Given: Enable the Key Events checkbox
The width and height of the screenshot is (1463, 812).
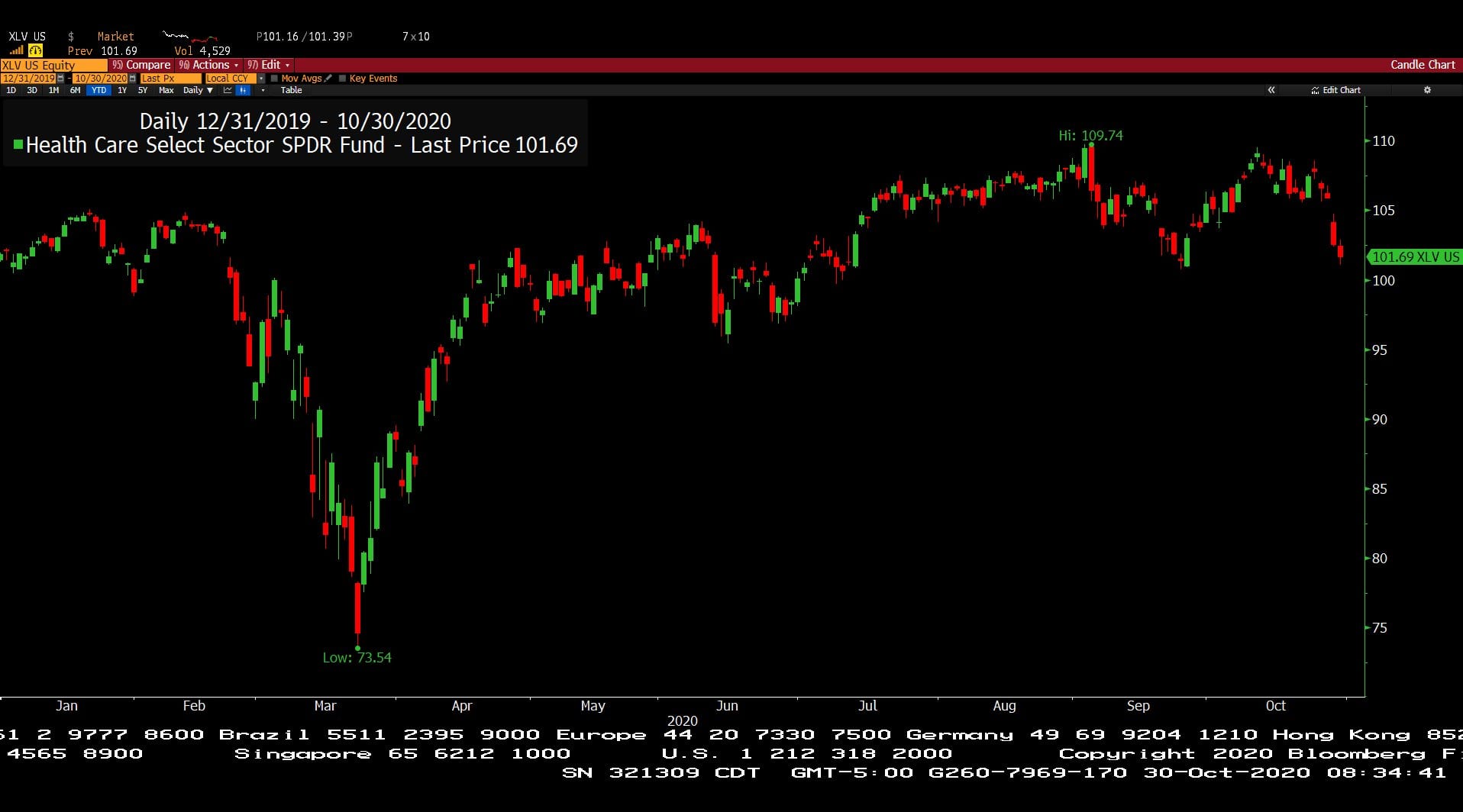Looking at the screenshot, I should click(342, 79).
